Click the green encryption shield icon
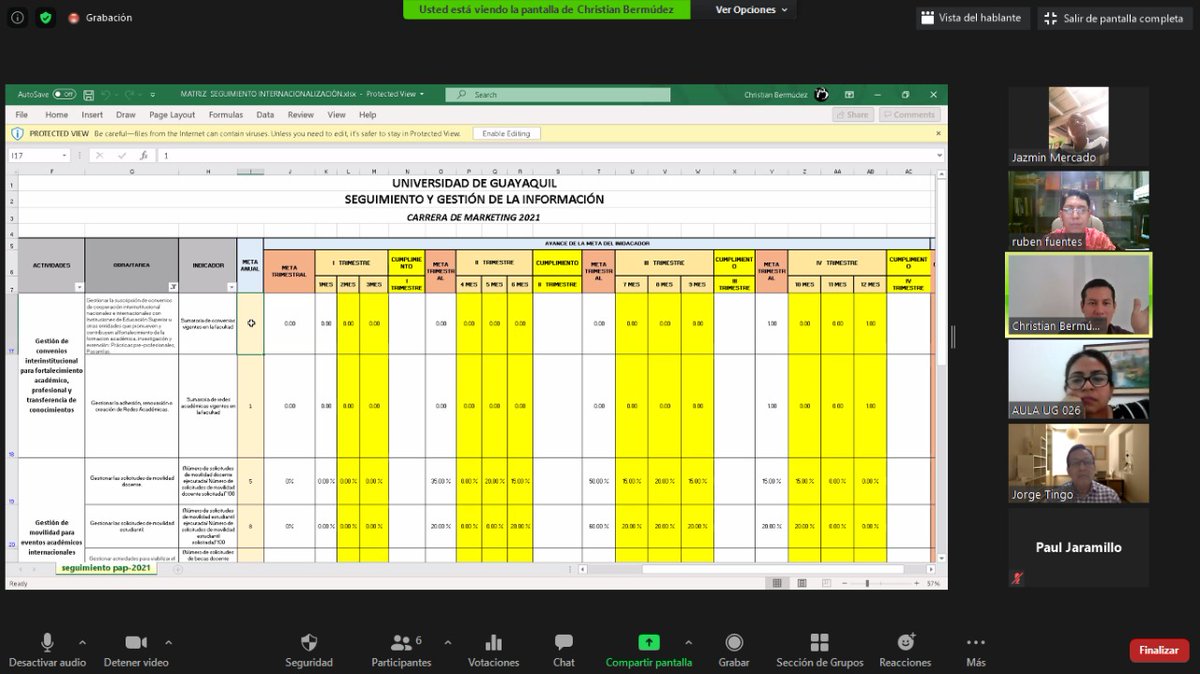The height and width of the screenshot is (674, 1200). 45,18
